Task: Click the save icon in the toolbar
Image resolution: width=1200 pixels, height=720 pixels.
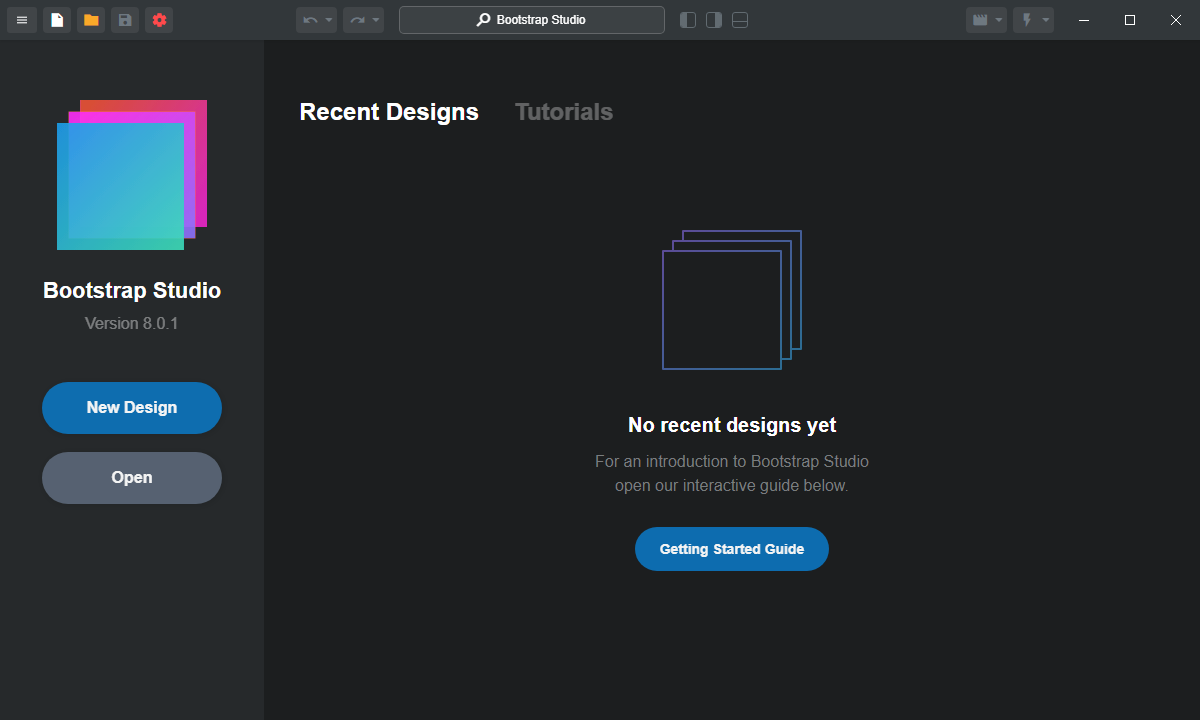Action: coord(124,19)
